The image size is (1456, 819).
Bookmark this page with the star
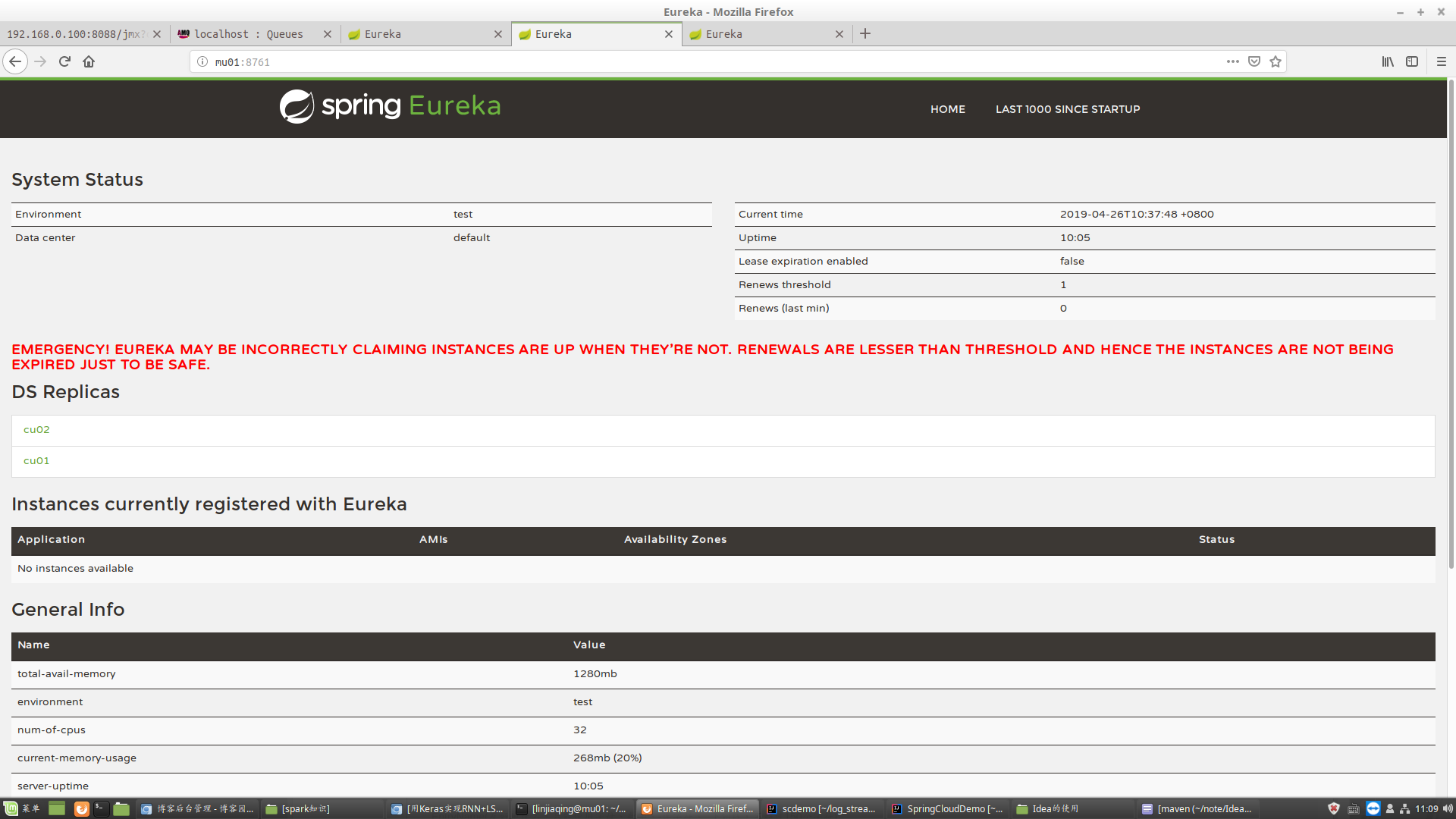(x=1276, y=61)
